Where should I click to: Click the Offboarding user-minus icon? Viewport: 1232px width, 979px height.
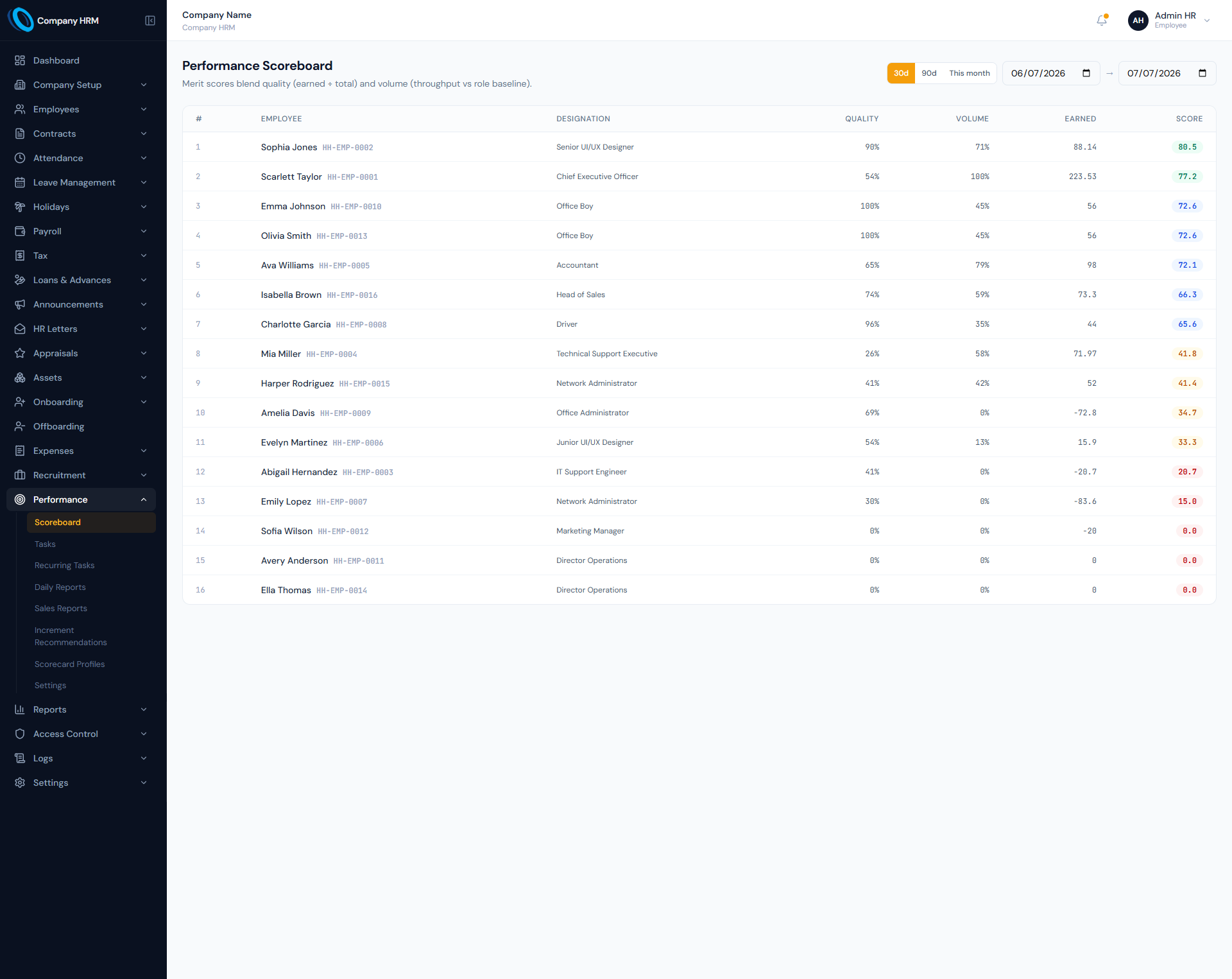click(20, 426)
